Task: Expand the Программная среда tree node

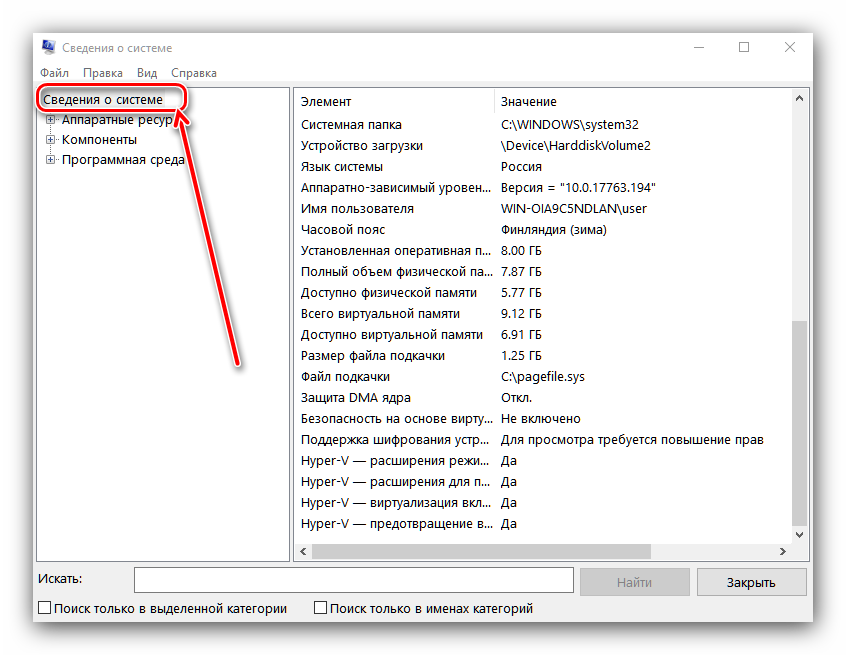Action: point(51,160)
